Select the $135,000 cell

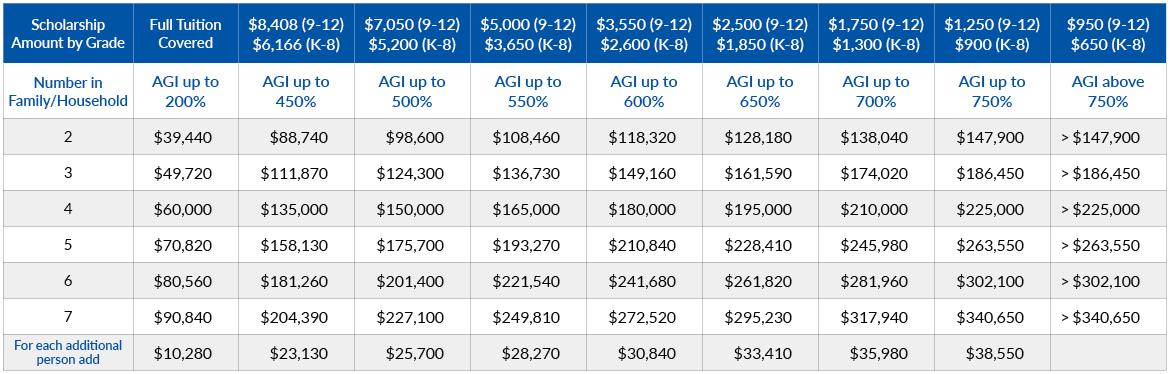pos(294,209)
